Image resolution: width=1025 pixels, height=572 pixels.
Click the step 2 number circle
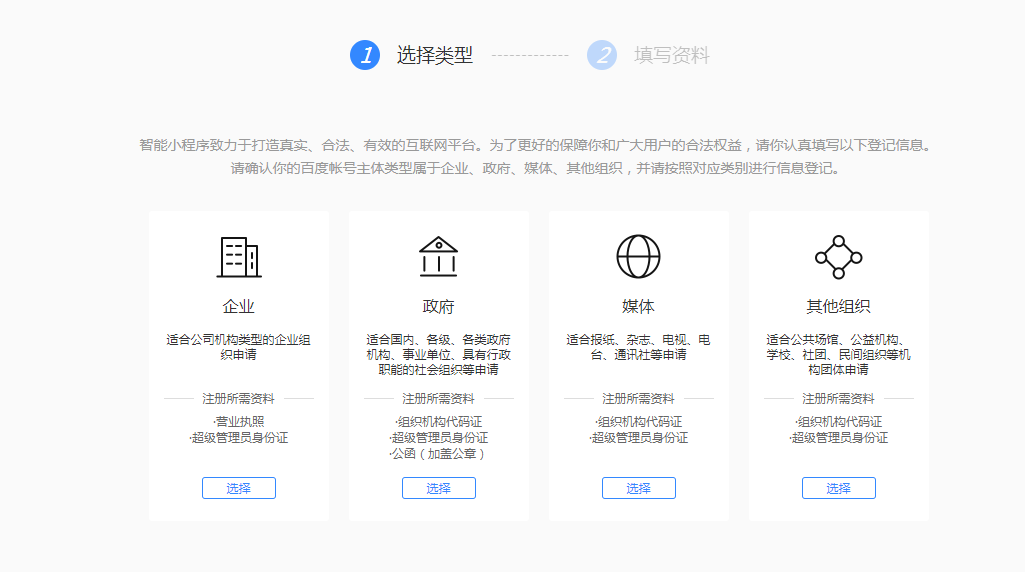(602, 55)
